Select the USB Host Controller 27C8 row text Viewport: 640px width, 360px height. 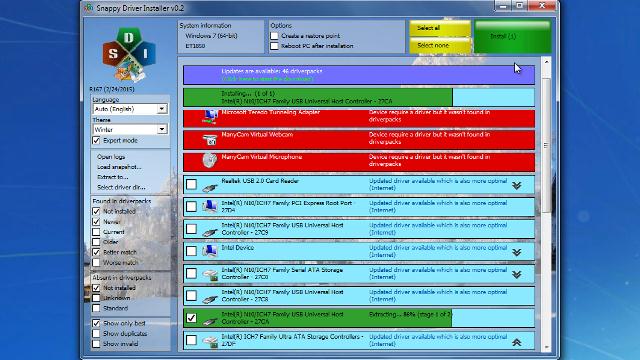click(x=282, y=296)
